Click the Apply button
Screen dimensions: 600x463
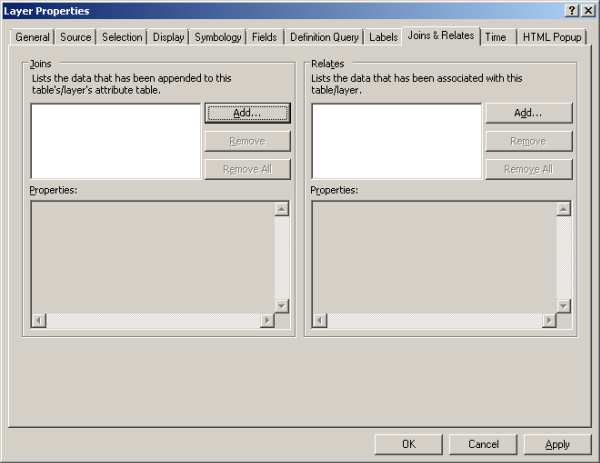[557, 444]
